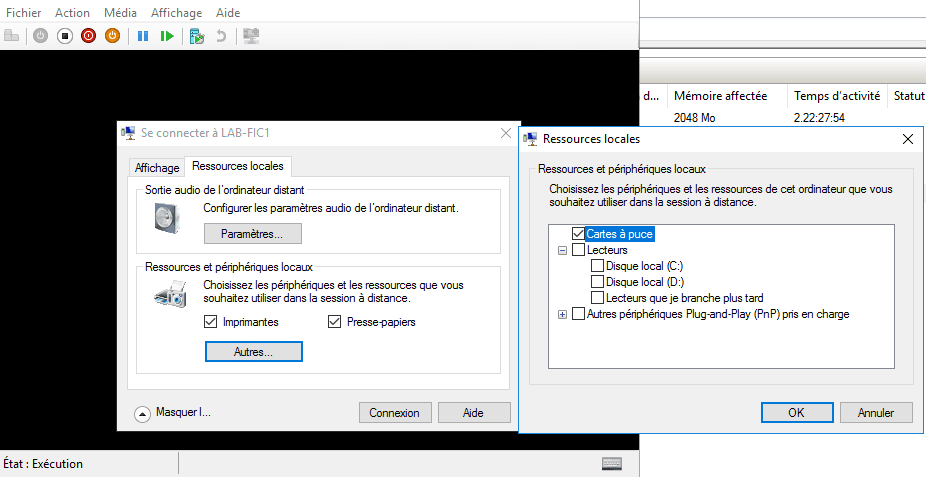The width and height of the screenshot is (926, 477).
Task: Click the Masquer l... label
Action: click(183, 412)
